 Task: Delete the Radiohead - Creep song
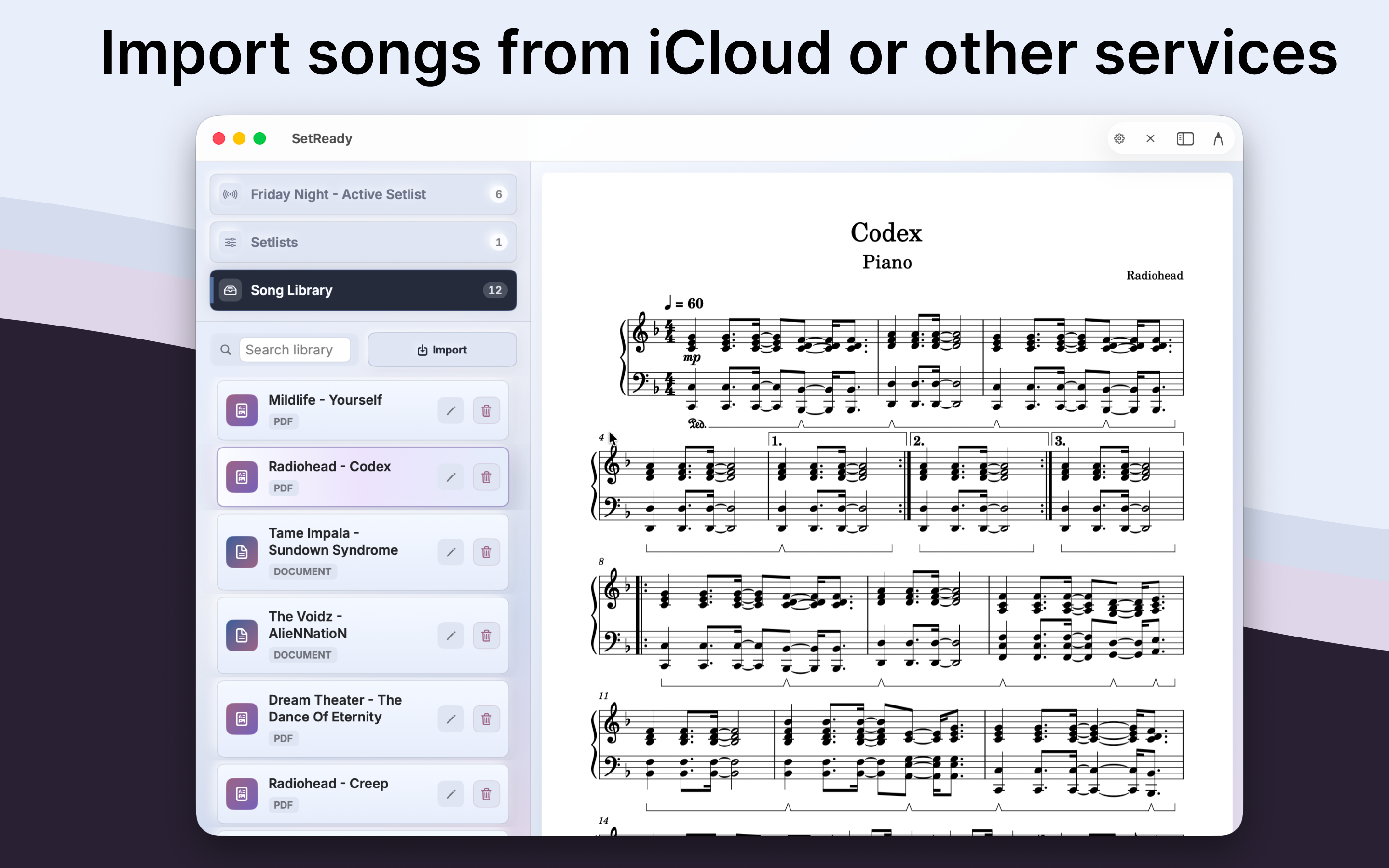pos(486,794)
